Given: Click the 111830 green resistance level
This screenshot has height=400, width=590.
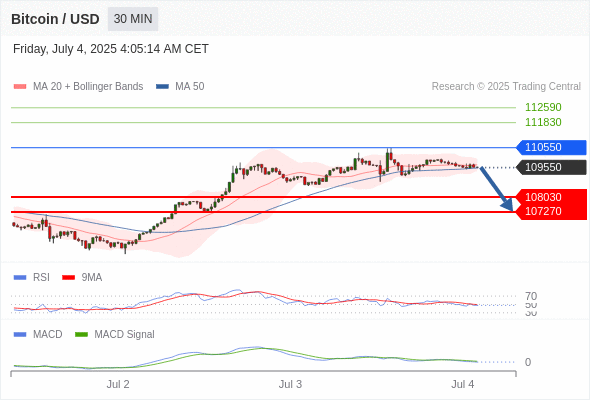Looking at the screenshot, I should pyautogui.click(x=543, y=122).
